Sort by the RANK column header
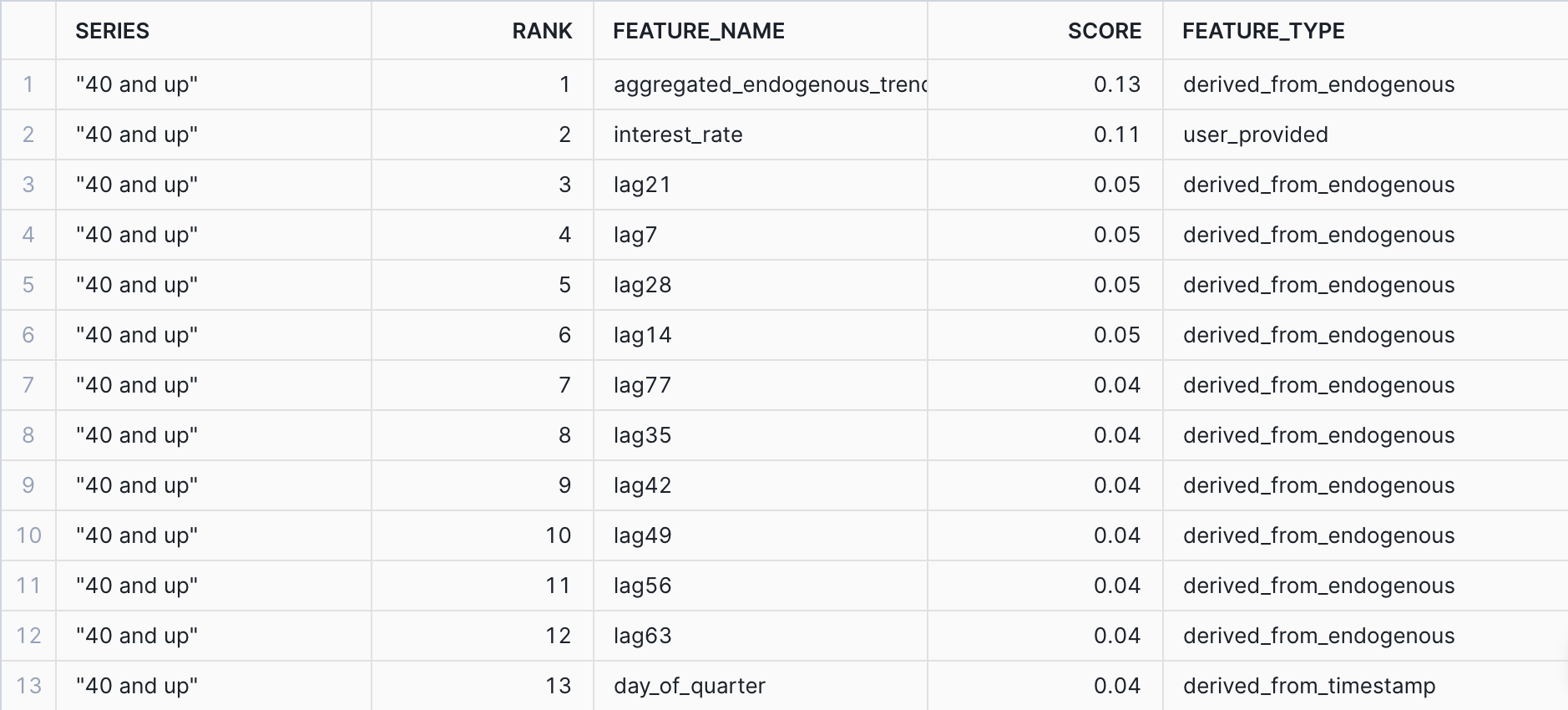This screenshot has height=710, width=1568. 542,31
